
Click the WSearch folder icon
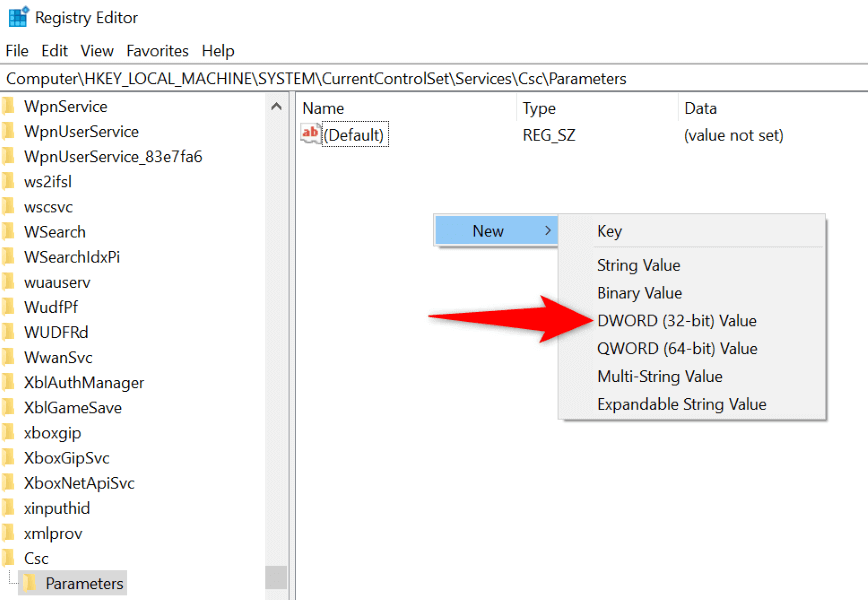9,231
